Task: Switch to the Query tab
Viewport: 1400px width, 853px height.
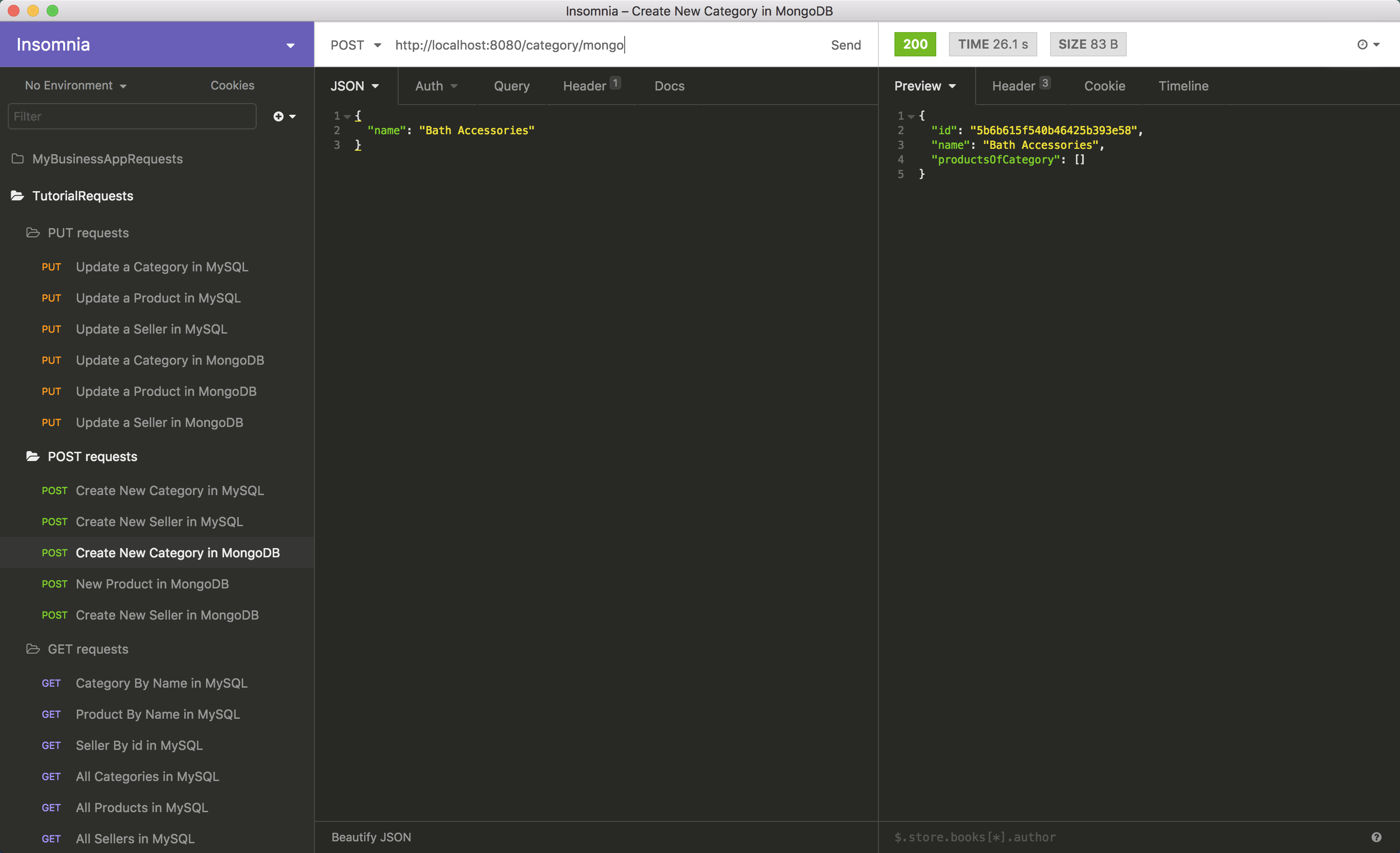Action: (511, 86)
